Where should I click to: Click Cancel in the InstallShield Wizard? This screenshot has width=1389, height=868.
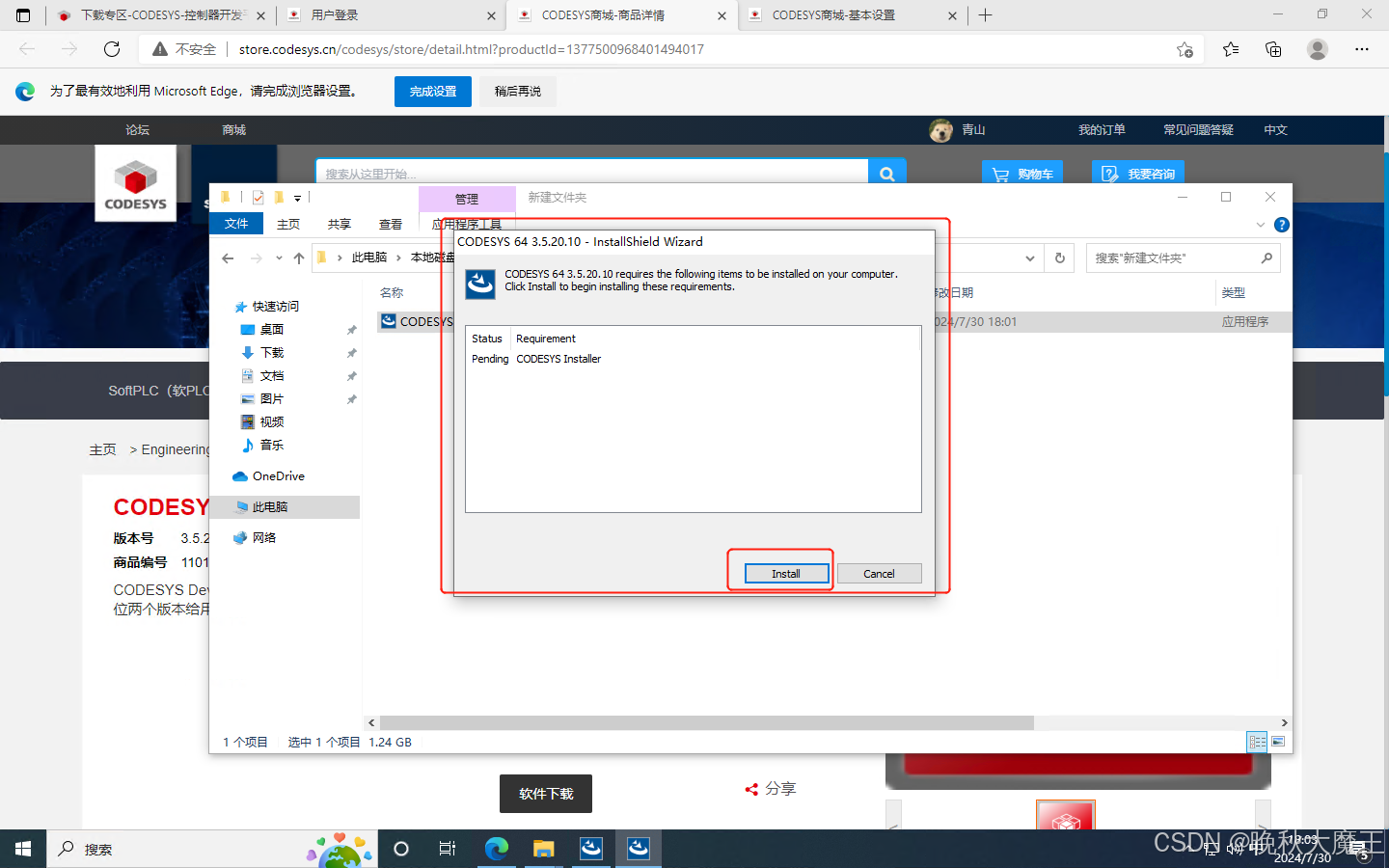[x=879, y=574]
